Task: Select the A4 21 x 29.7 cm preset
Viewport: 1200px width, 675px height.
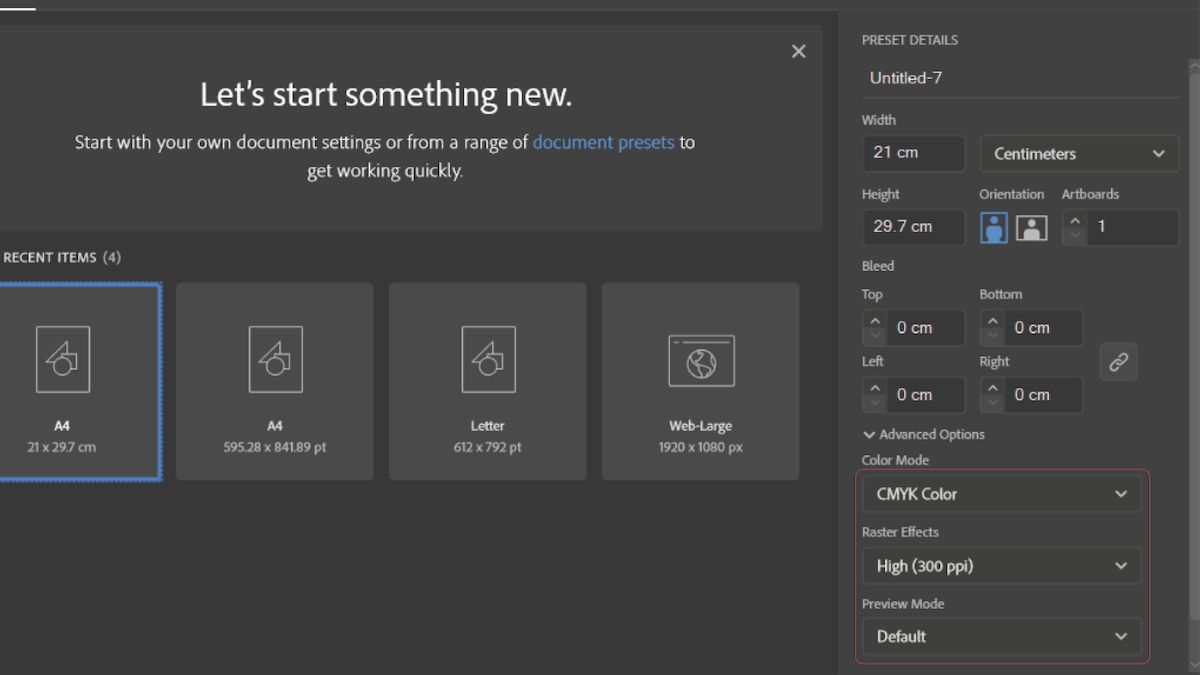Action: tap(80, 381)
